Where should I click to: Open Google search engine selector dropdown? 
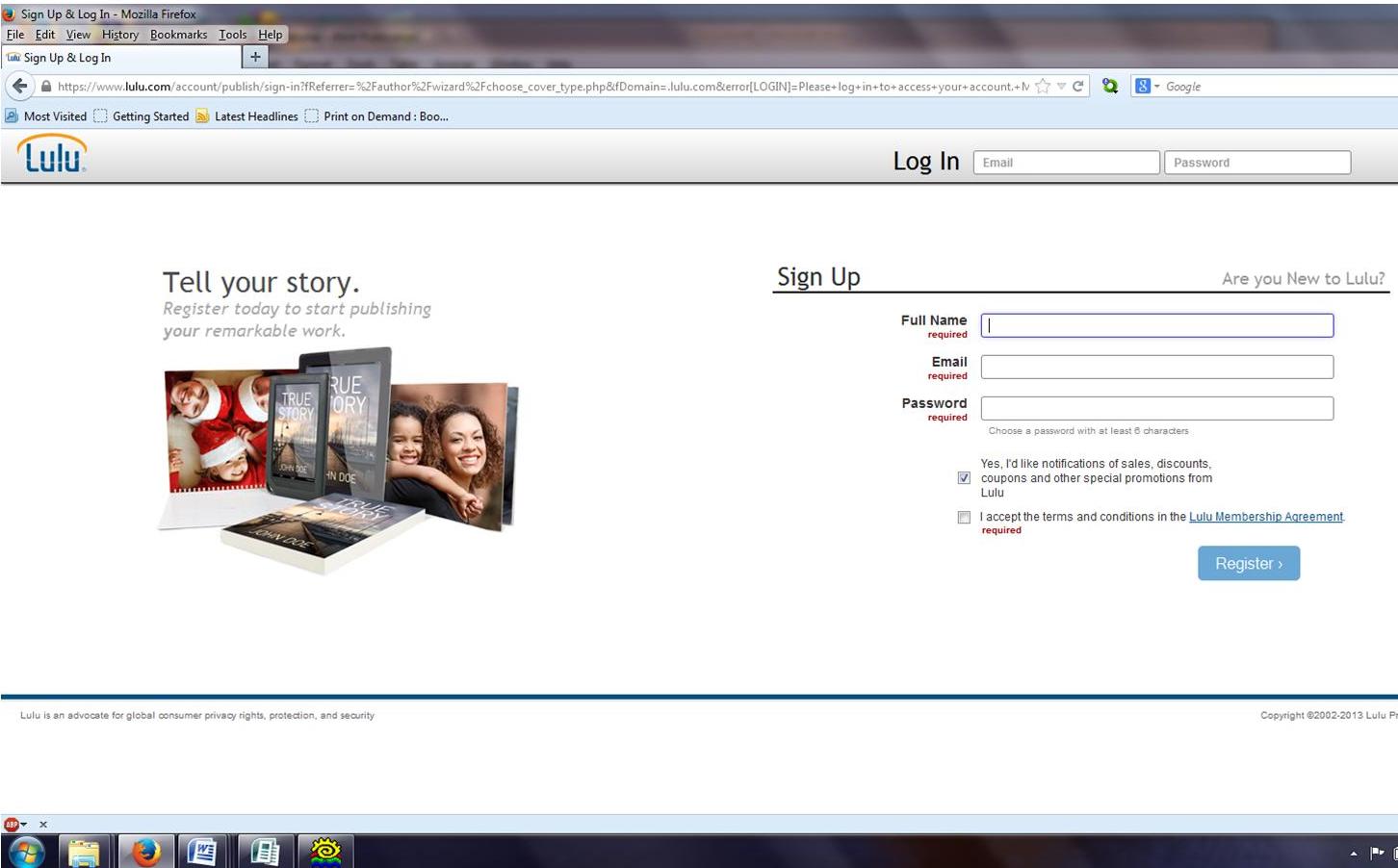(1147, 86)
